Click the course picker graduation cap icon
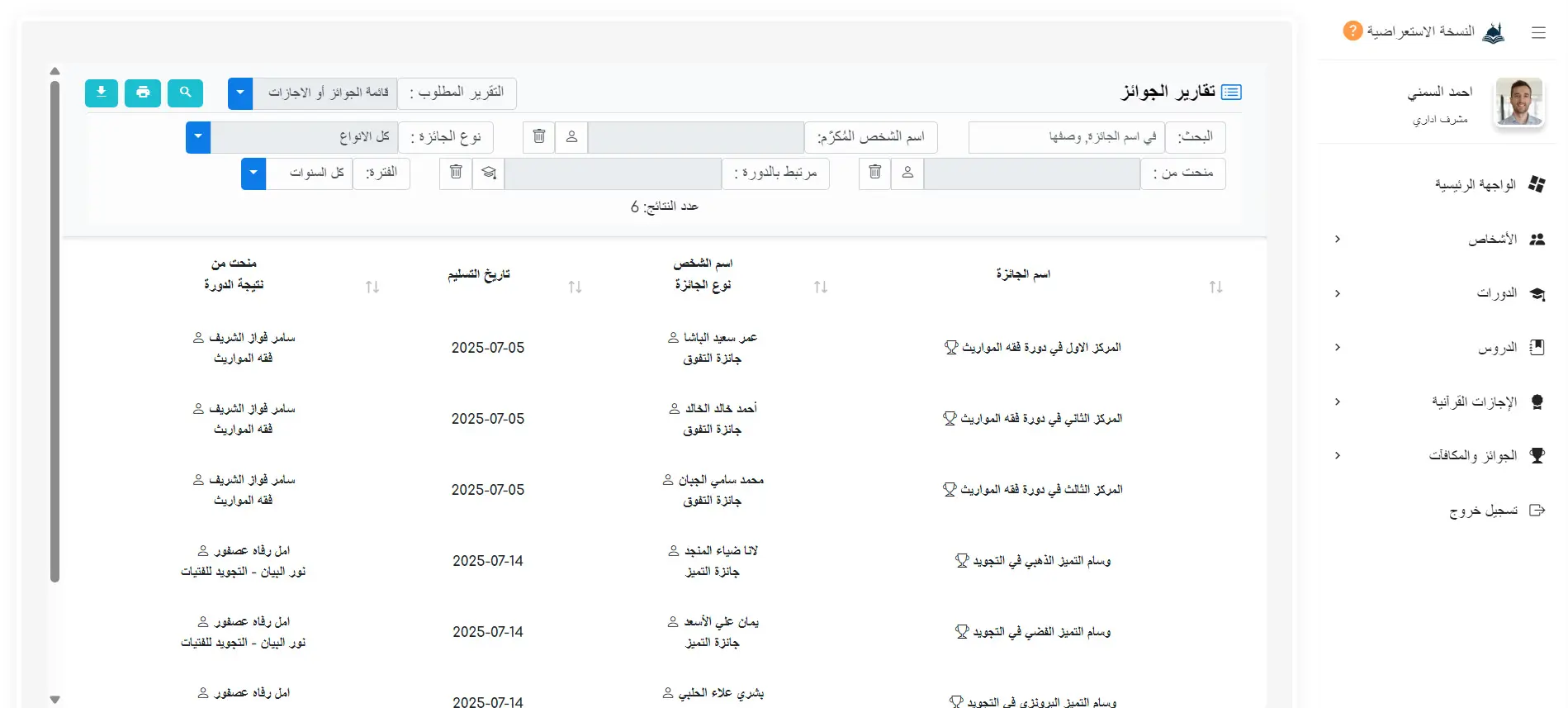1568x708 pixels. [489, 173]
